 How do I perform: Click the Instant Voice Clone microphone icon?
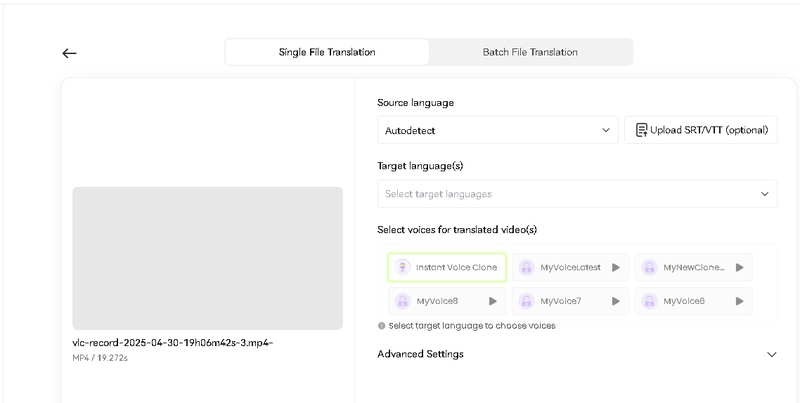(402, 268)
